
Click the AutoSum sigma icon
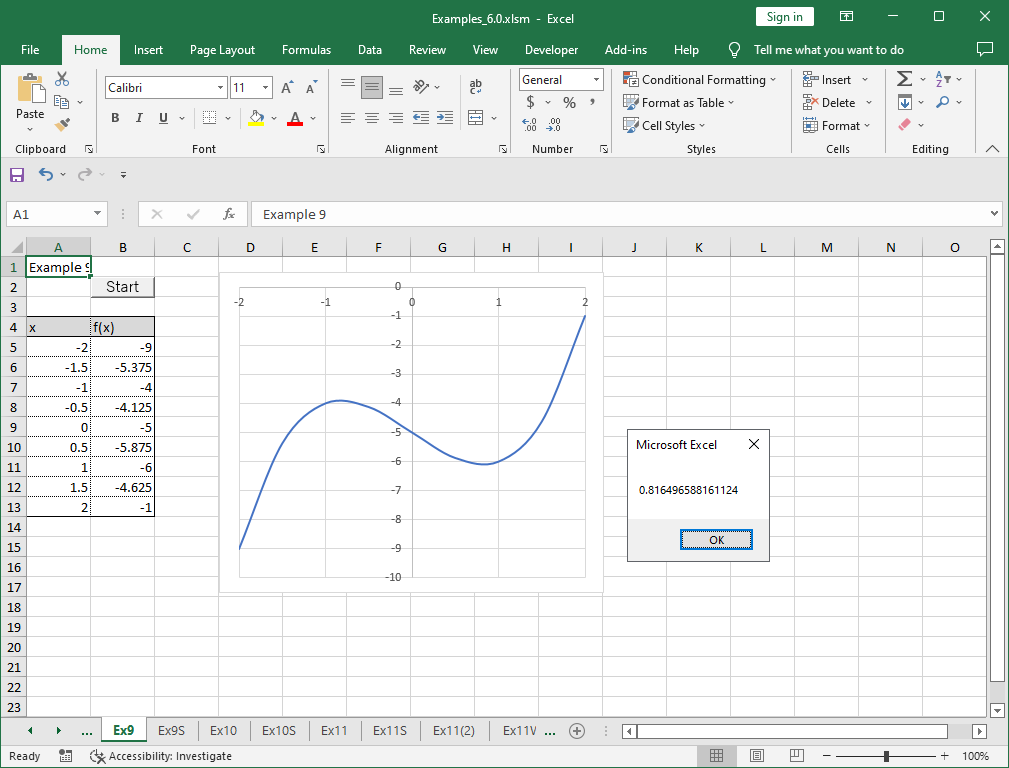[904, 79]
